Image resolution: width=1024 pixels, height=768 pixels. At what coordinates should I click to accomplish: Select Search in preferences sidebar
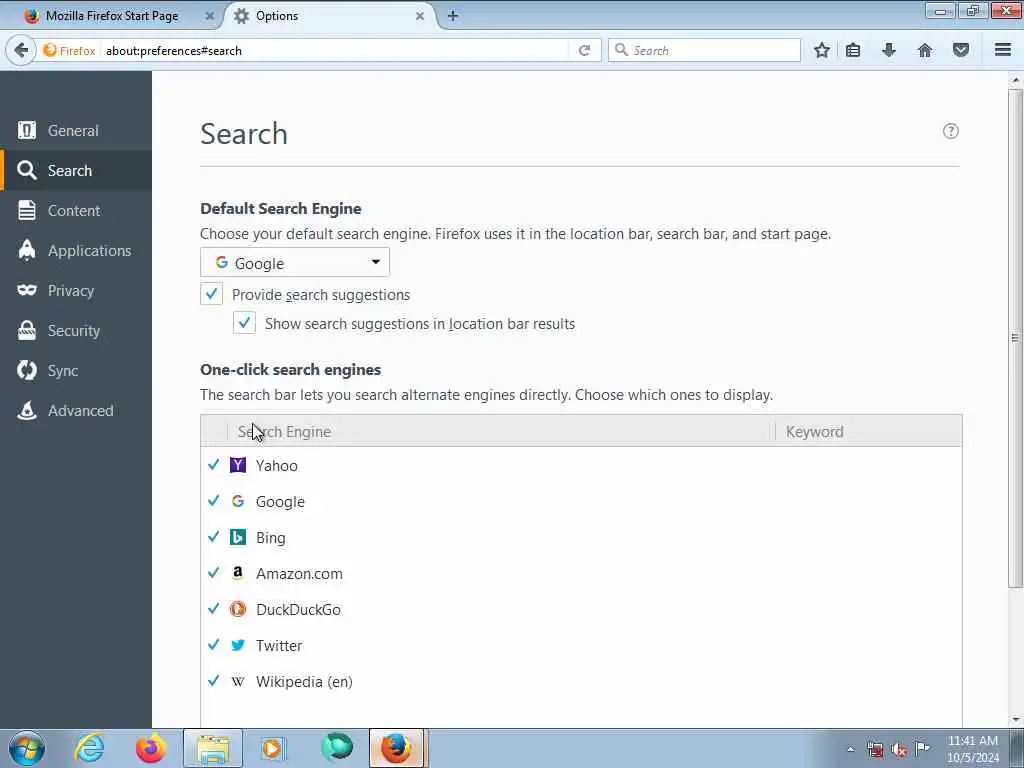pos(76,170)
